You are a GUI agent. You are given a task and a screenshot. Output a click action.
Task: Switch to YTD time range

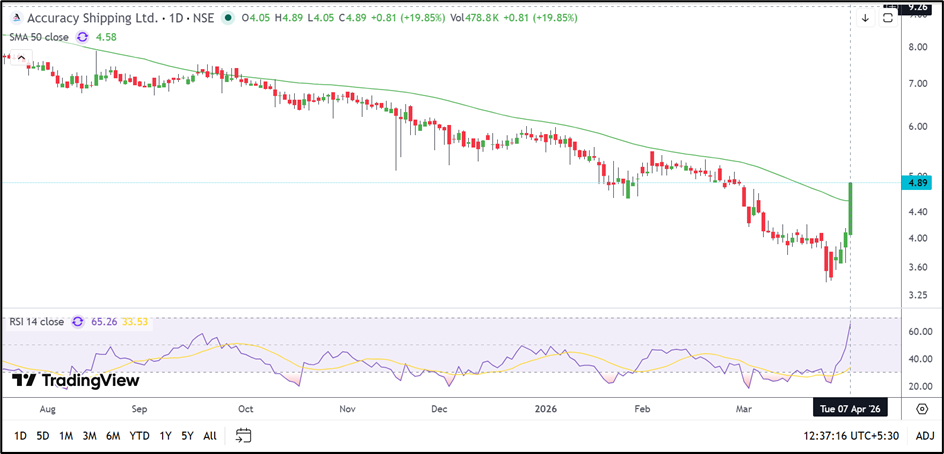click(140, 435)
